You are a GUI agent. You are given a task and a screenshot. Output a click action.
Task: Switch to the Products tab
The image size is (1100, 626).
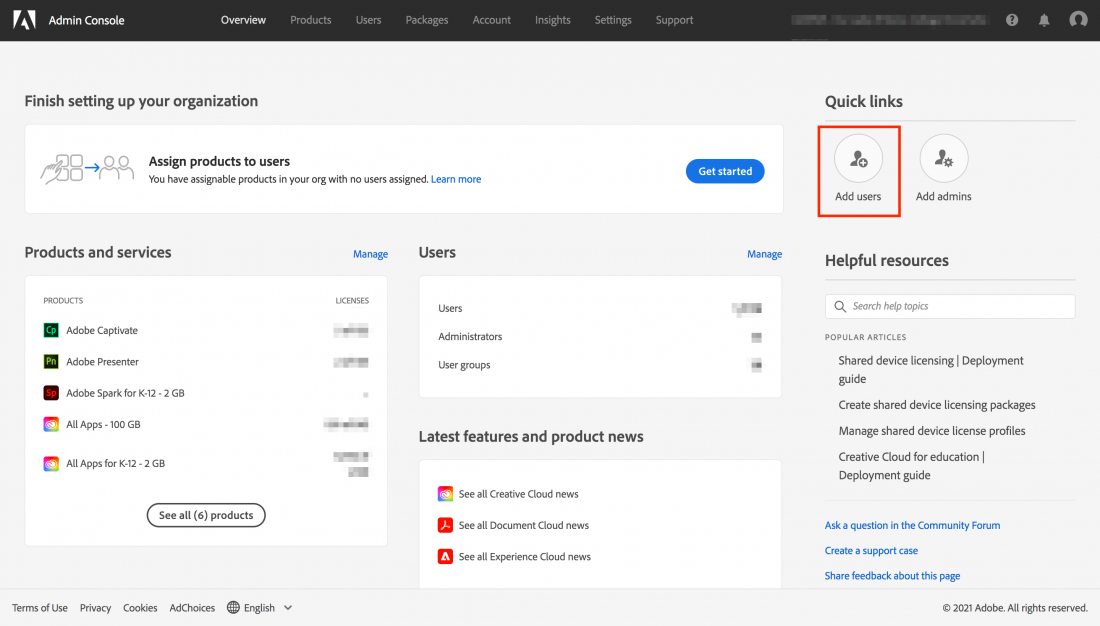pos(310,20)
